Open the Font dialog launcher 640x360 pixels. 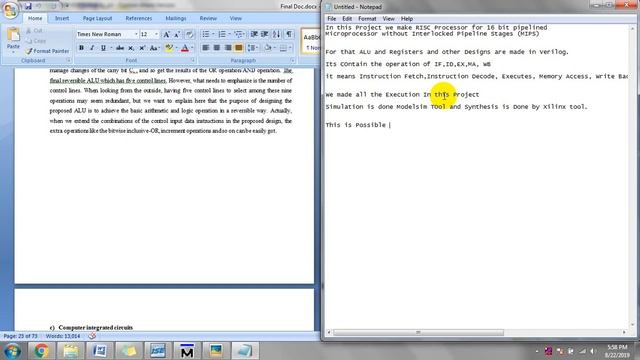(x=193, y=60)
